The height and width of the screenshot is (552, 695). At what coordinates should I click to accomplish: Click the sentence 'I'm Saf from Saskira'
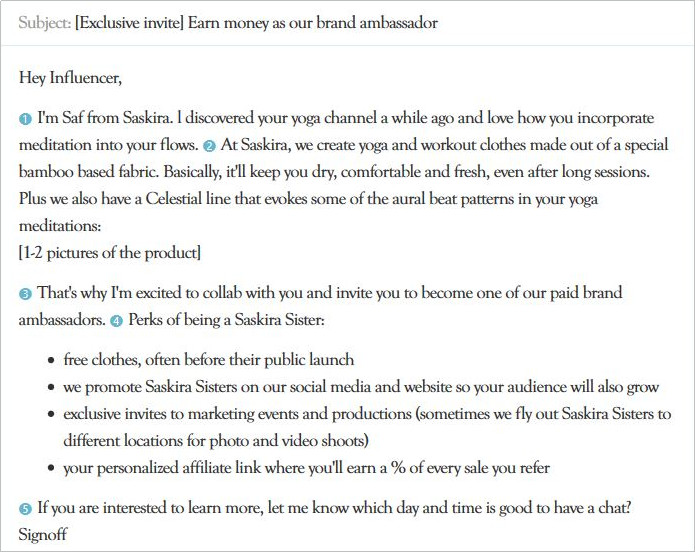(104, 118)
